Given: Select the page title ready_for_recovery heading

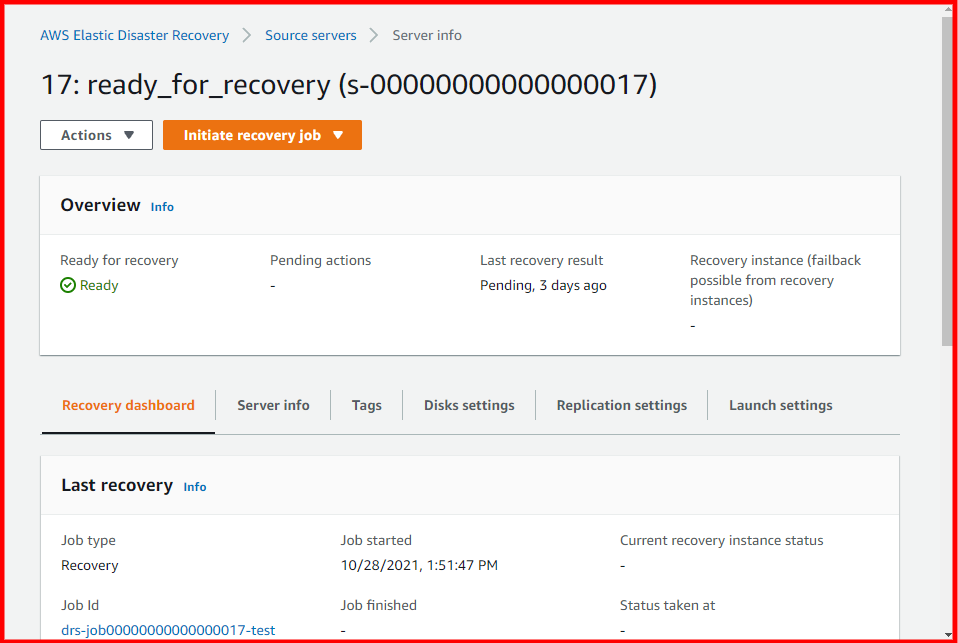Looking at the screenshot, I should (x=349, y=84).
